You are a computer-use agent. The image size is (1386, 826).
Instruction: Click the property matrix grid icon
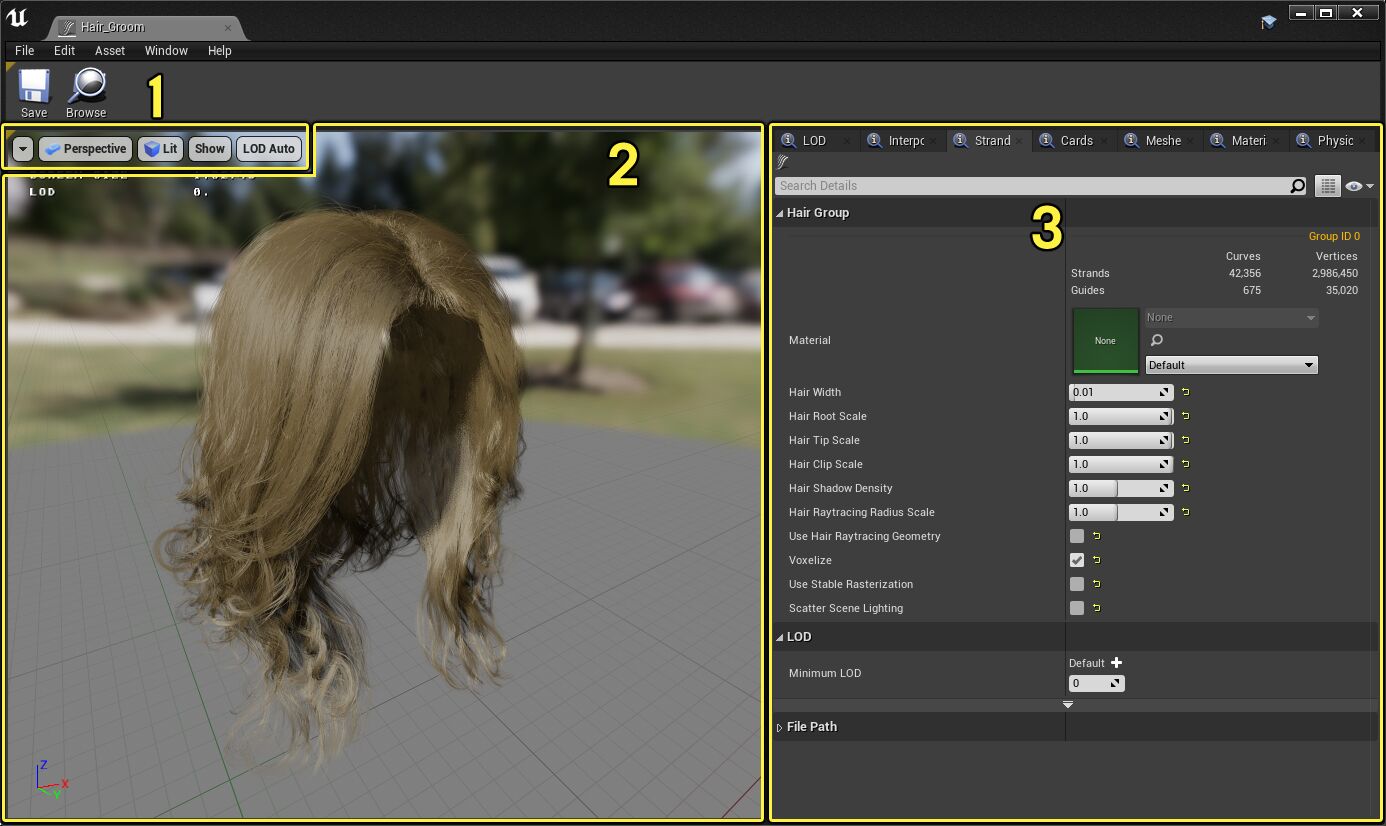click(1327, 186)
